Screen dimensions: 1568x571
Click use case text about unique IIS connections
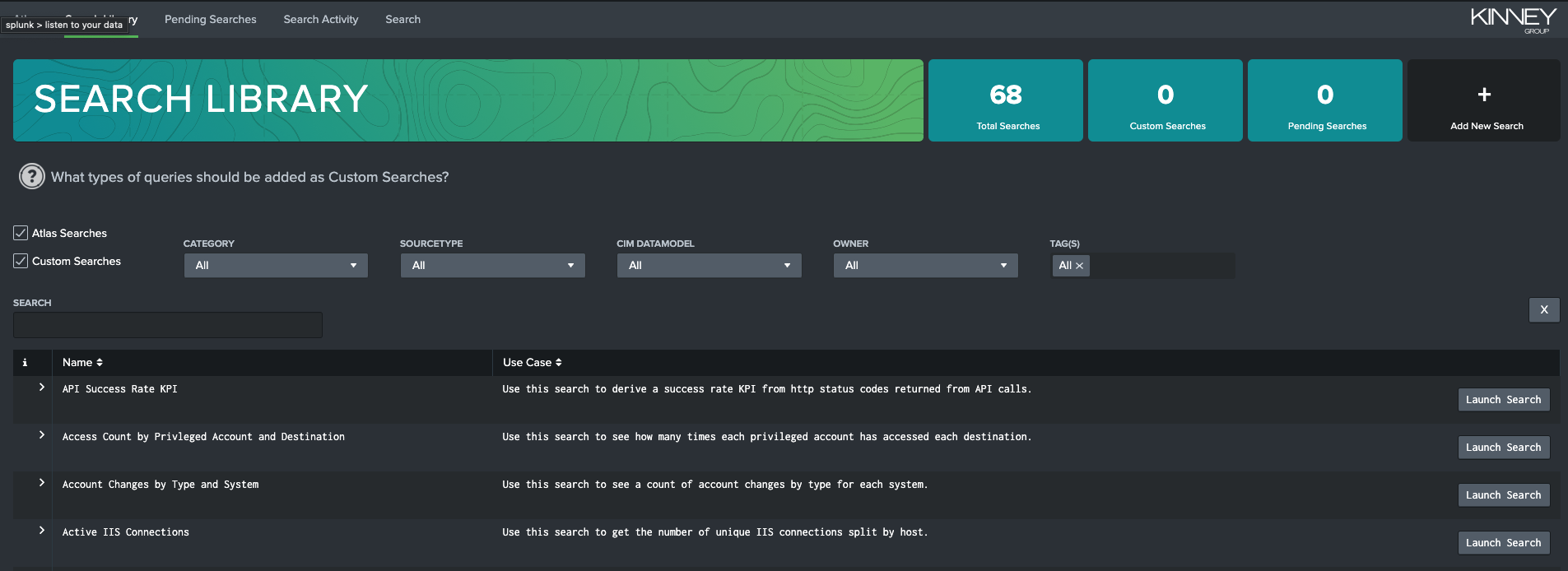pos(715,532)
